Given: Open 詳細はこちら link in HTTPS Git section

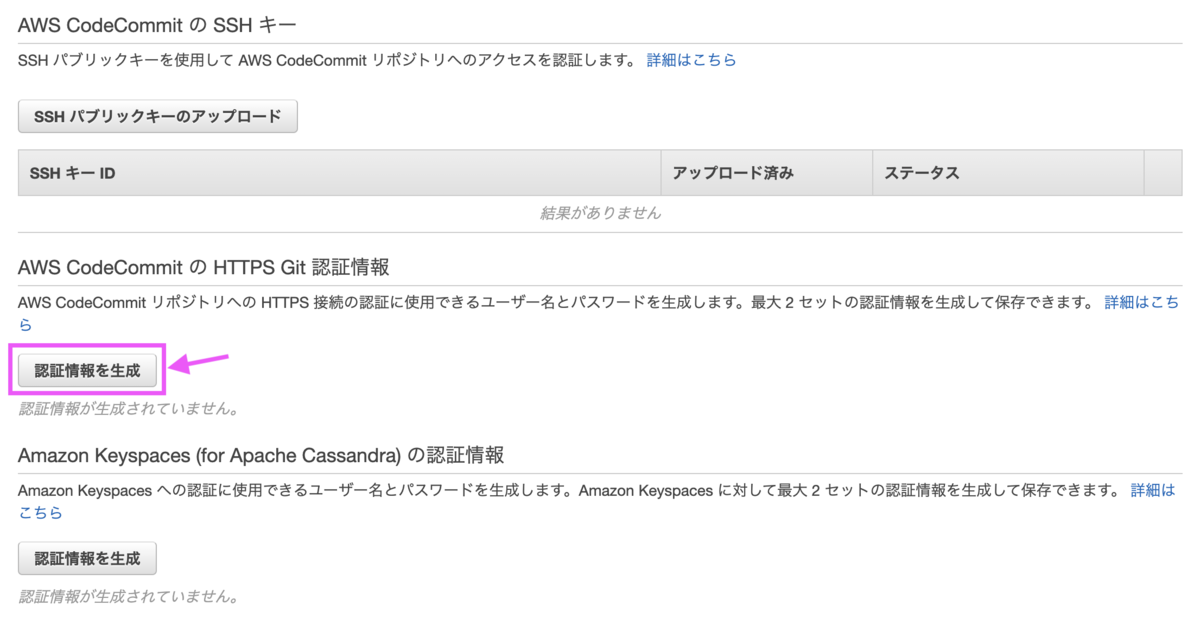Looking at the screenshot, I should pyautogui.click(x=1141, y=301).
